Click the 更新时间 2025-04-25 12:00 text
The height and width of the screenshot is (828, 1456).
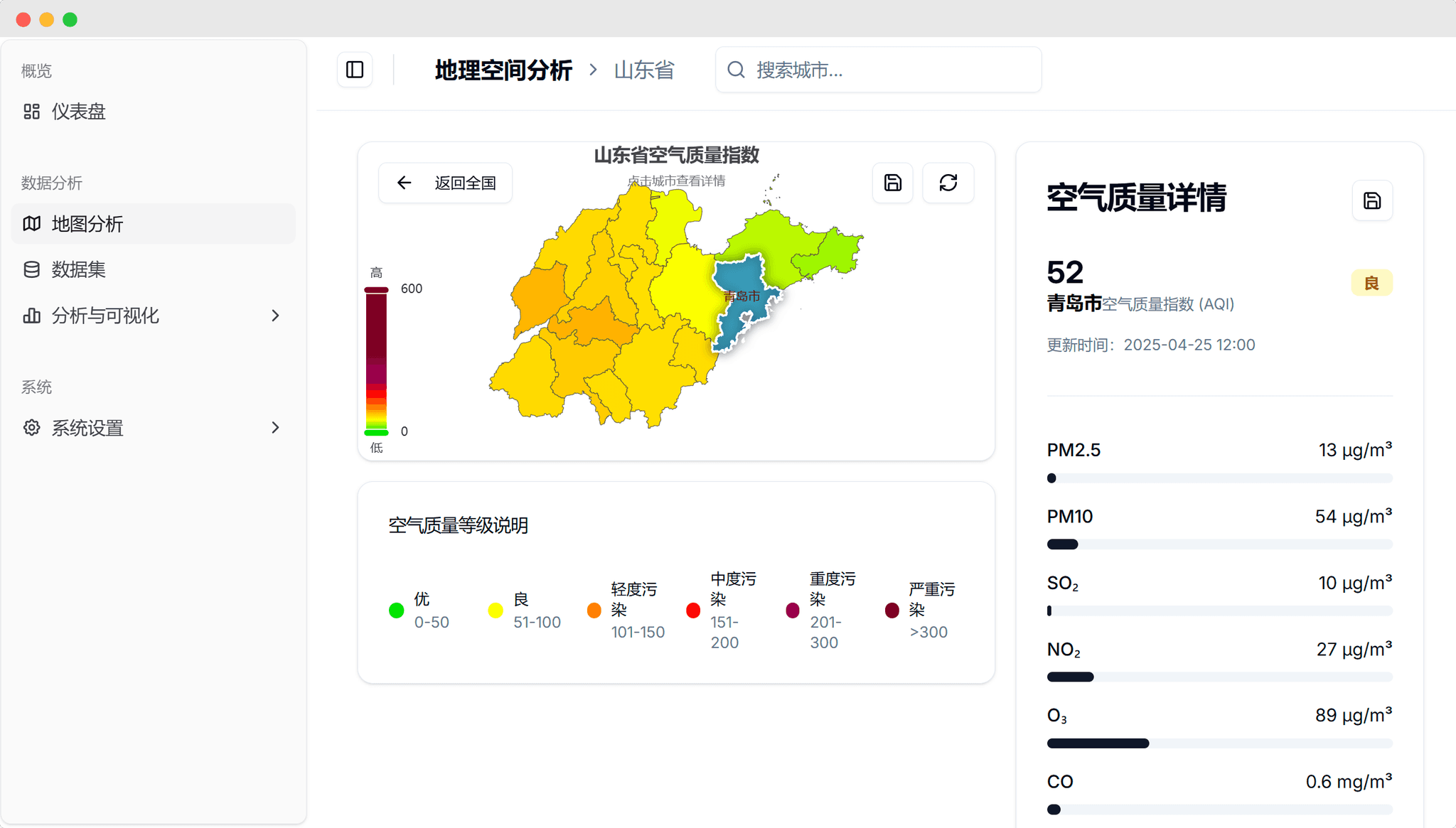(1151, 345)
